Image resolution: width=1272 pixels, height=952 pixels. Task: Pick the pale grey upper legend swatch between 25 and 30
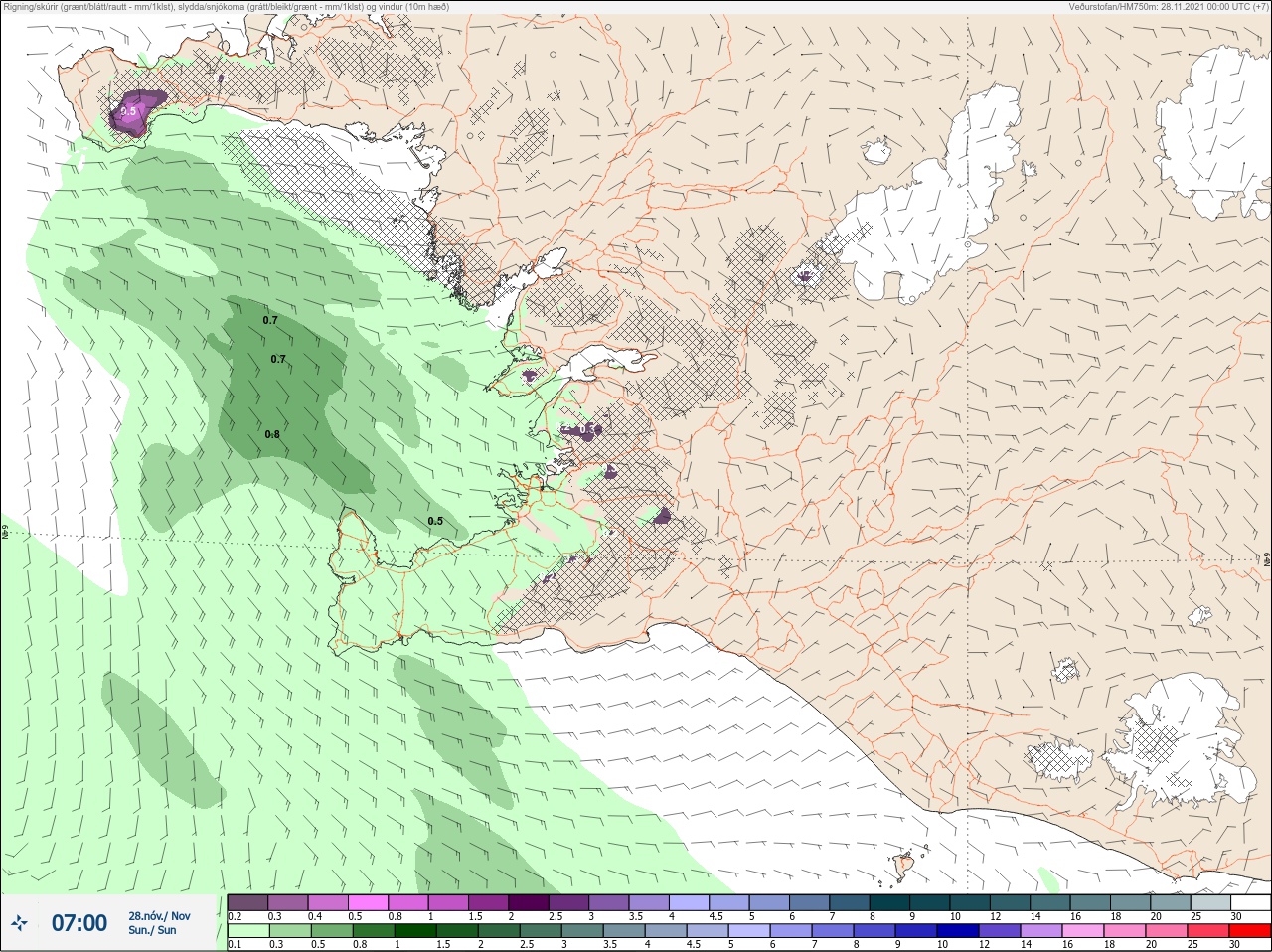point(1210,902)
